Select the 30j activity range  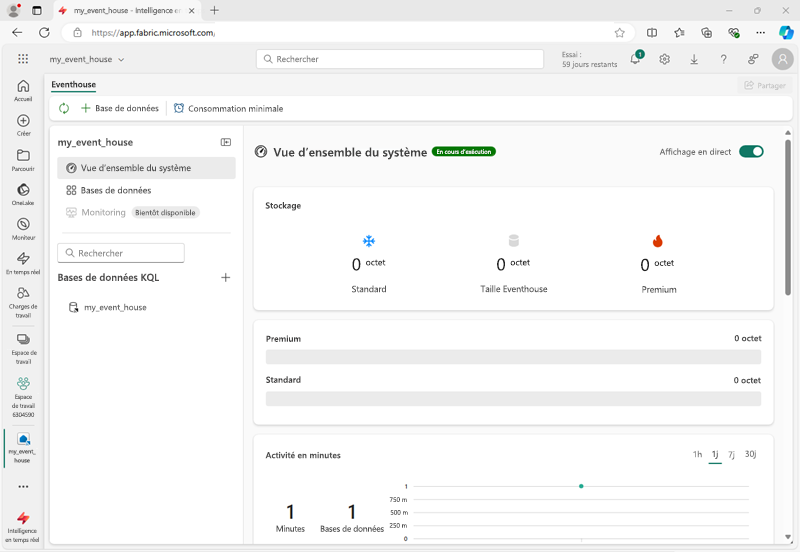751,454
